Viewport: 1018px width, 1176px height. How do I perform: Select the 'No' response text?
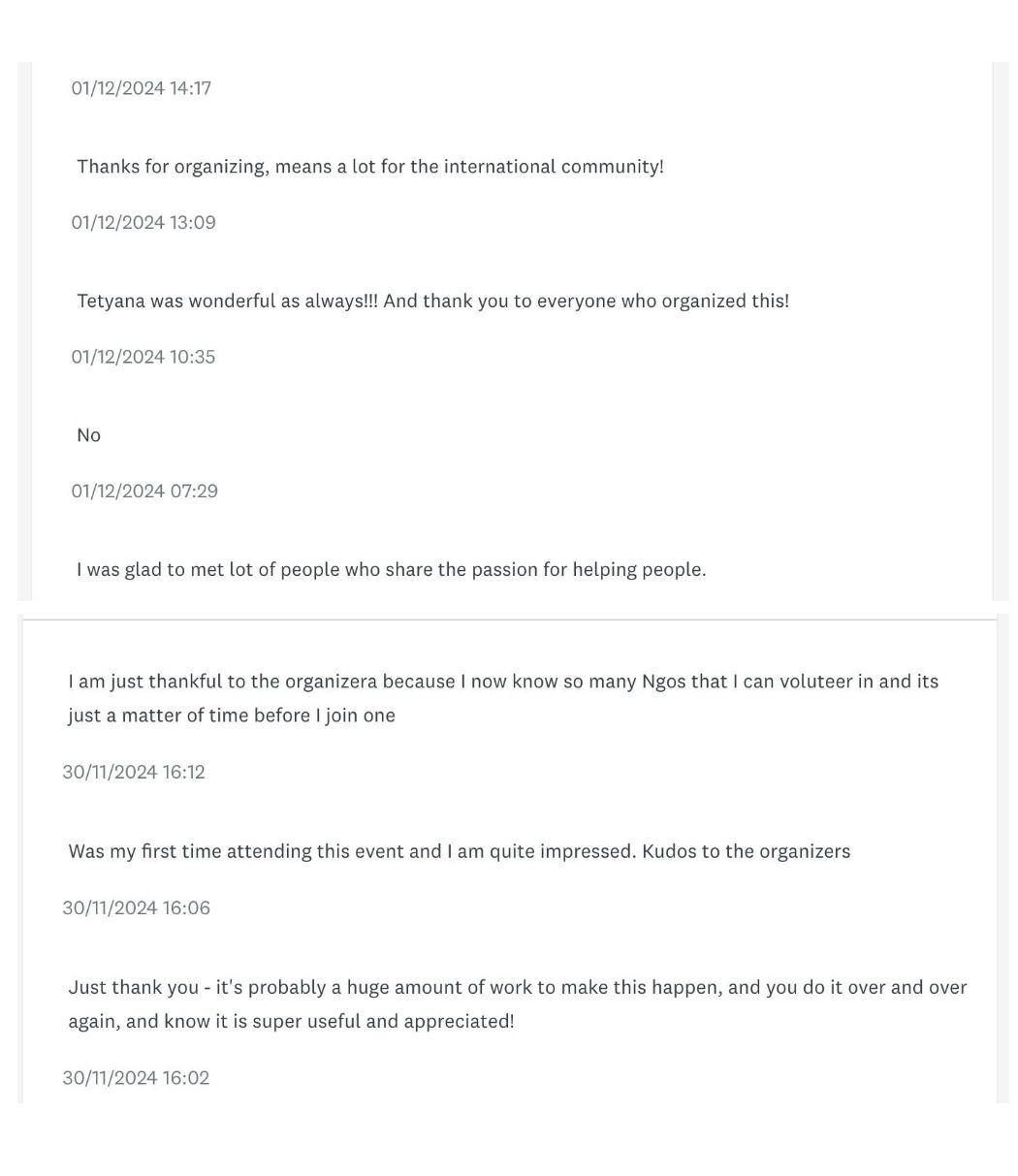(88, 435)
